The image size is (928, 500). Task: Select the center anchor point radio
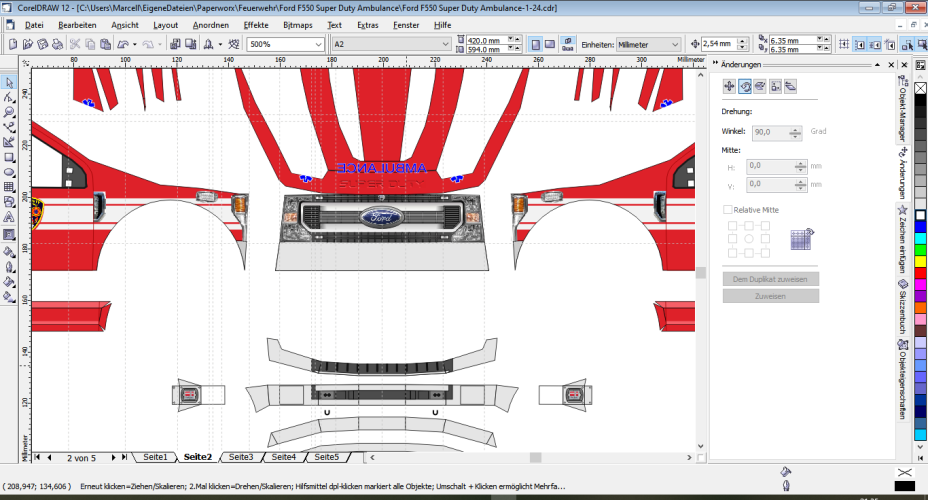(x=749, y=239)
